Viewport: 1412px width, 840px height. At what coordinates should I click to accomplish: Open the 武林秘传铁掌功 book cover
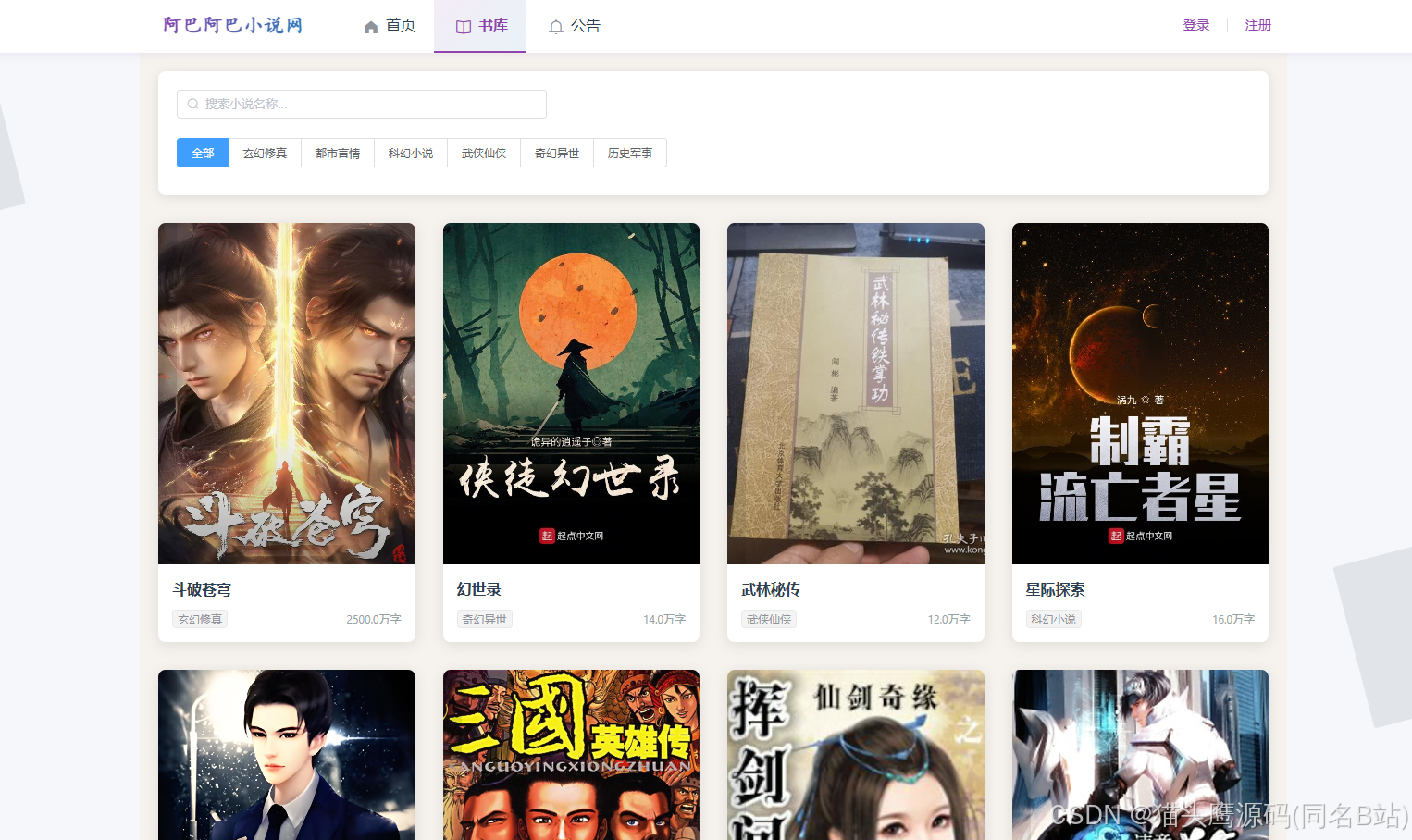pos(856,393)
